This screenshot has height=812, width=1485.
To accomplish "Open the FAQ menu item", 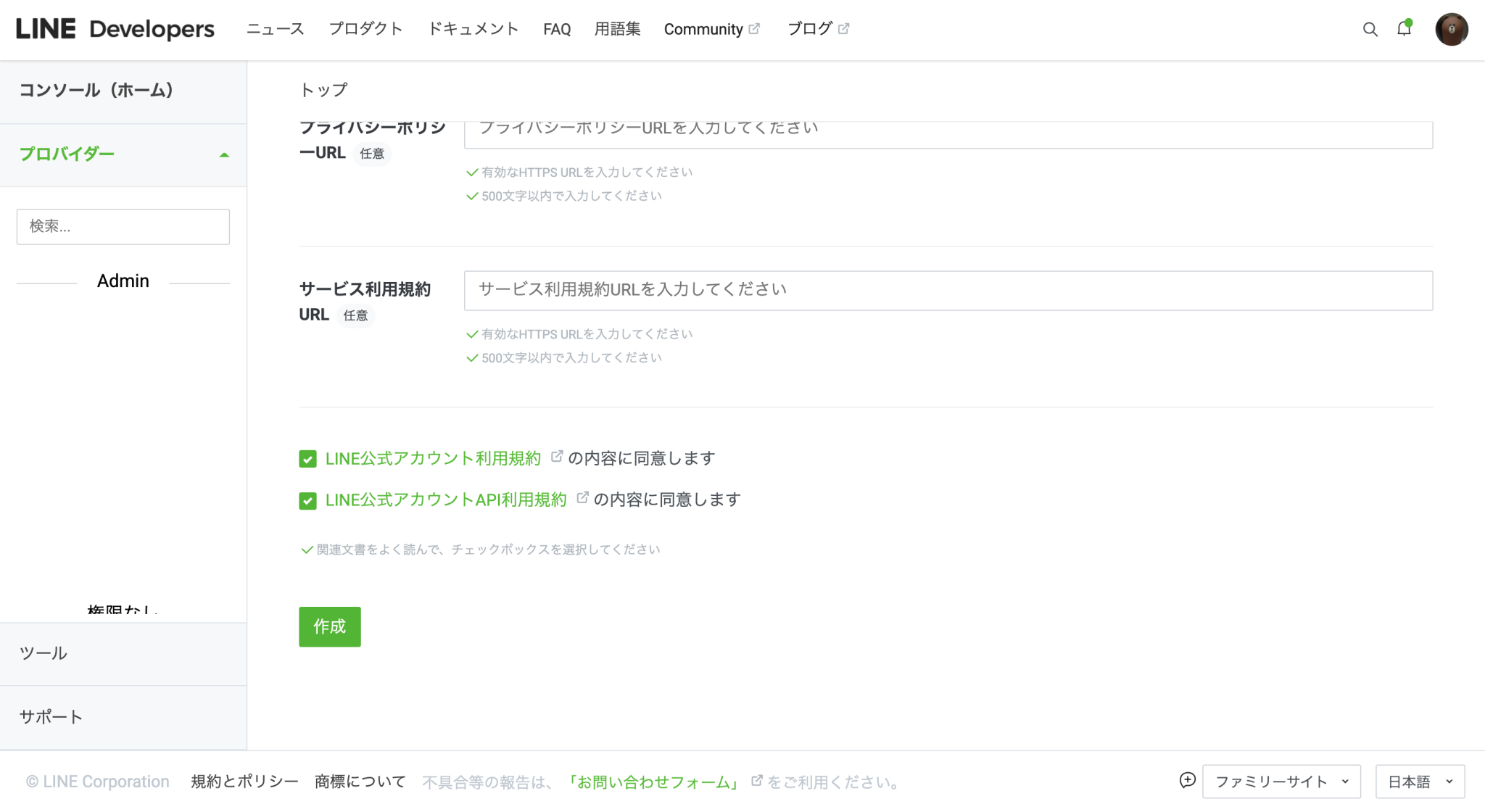I will (556, 29).
